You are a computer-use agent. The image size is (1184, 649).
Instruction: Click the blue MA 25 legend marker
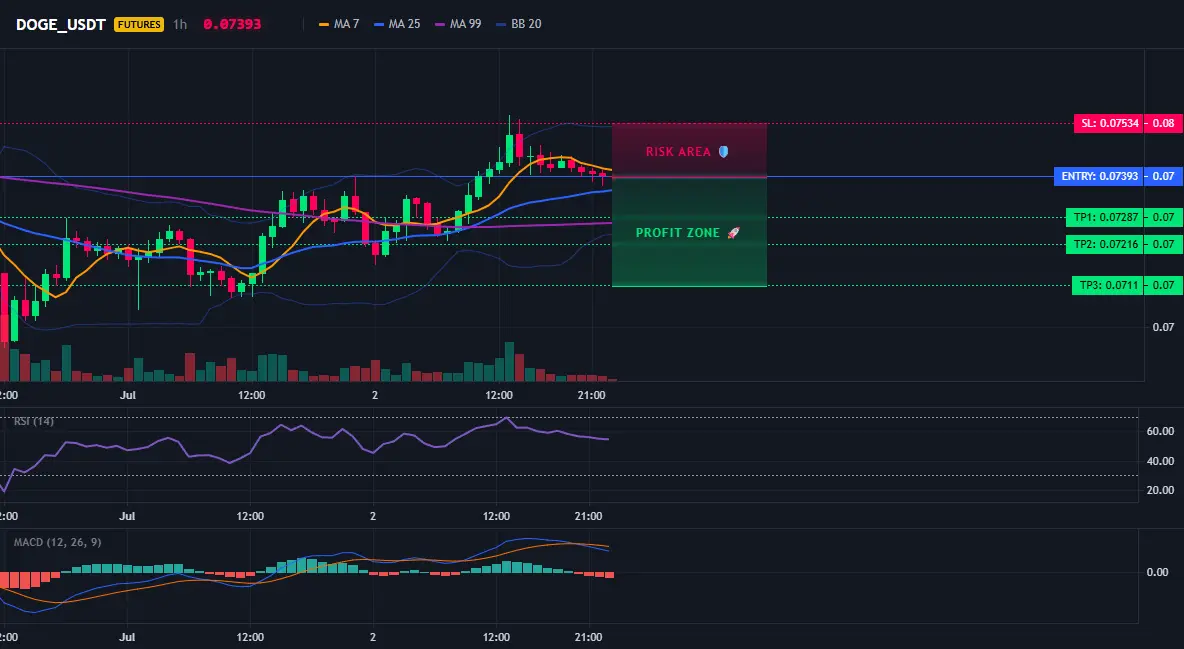pyautogui.click(x=379, y=24)
